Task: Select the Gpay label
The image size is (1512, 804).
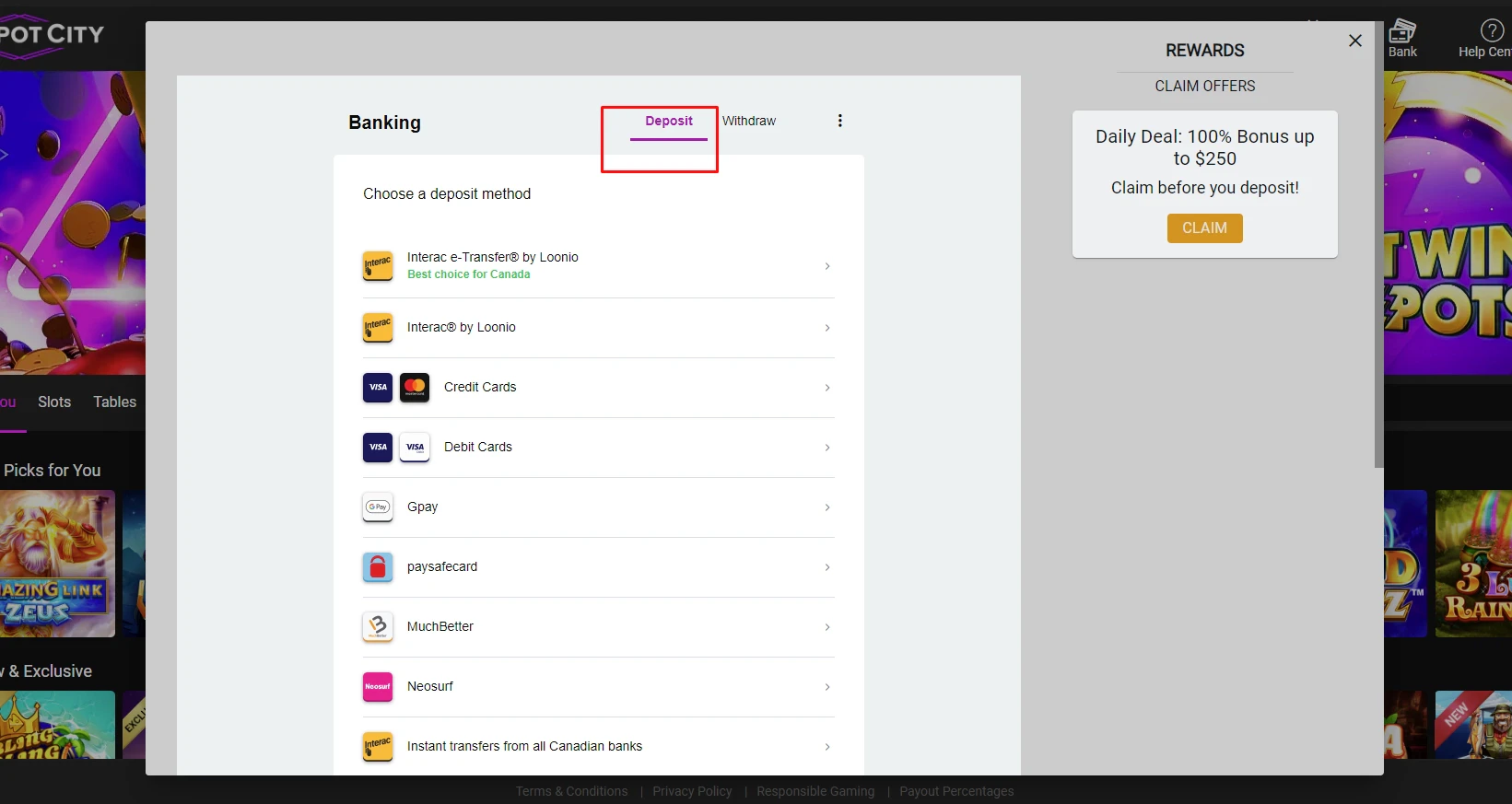Action: click(x=423, y=507)
